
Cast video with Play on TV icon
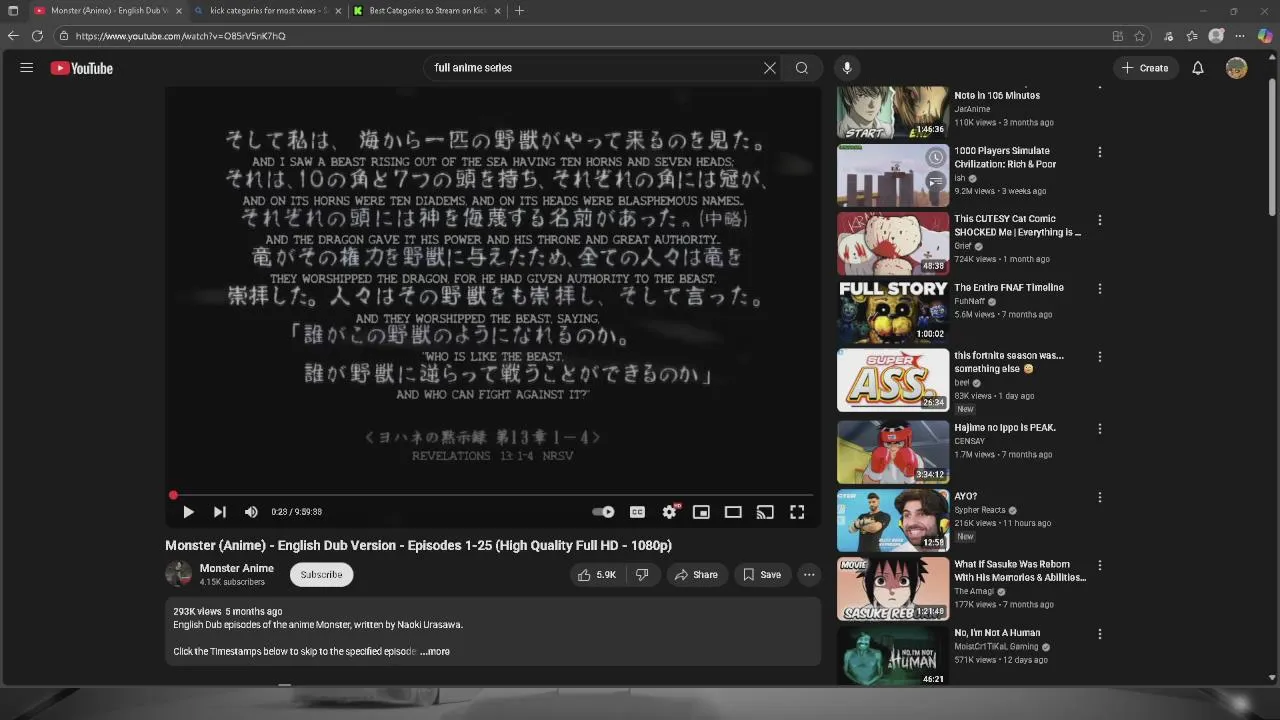pos(765,512)
